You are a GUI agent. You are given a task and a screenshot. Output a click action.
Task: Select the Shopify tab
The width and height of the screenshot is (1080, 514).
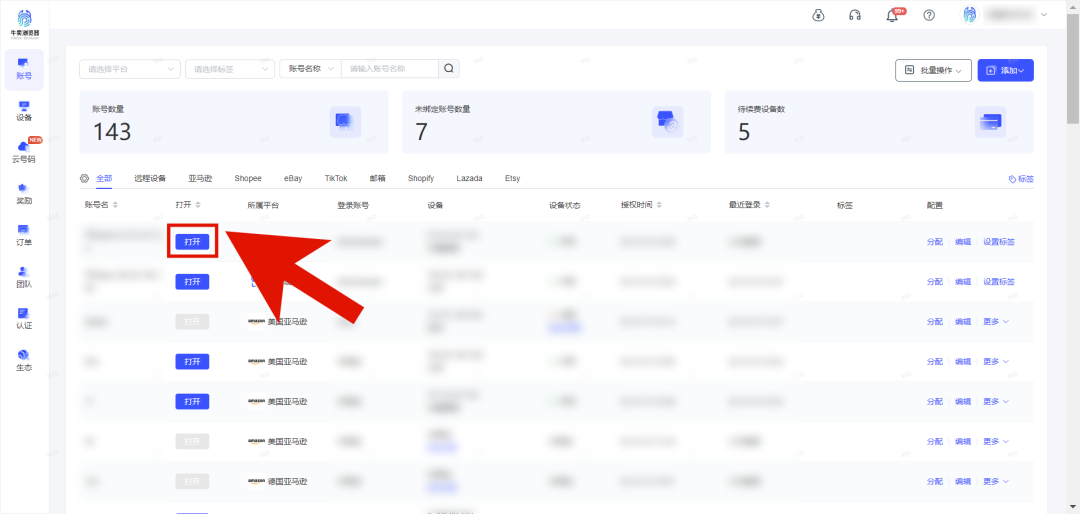tap(421, 178)
